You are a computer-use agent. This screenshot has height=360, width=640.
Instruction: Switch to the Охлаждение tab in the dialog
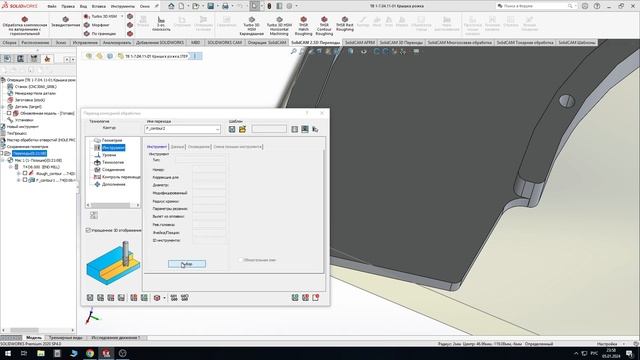click(199, 147)
